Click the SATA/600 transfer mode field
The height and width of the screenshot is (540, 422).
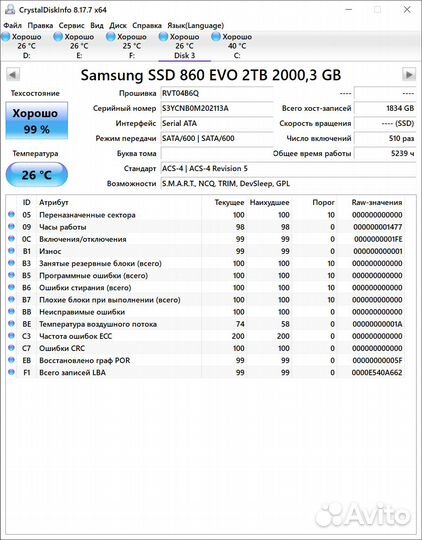pyautogui.click(x=217, y=138)
